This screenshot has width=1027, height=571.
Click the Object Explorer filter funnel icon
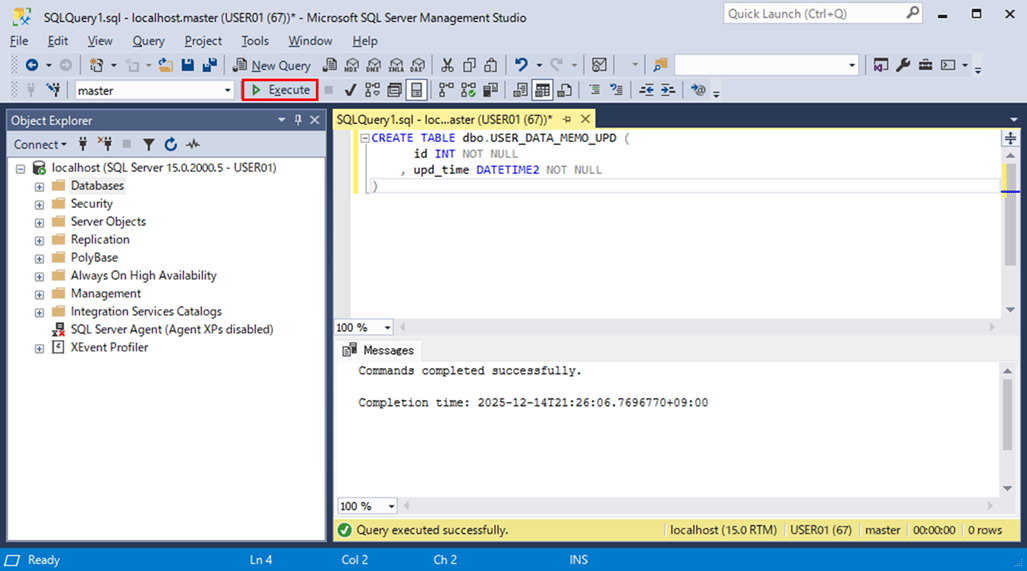click(148, 144)
